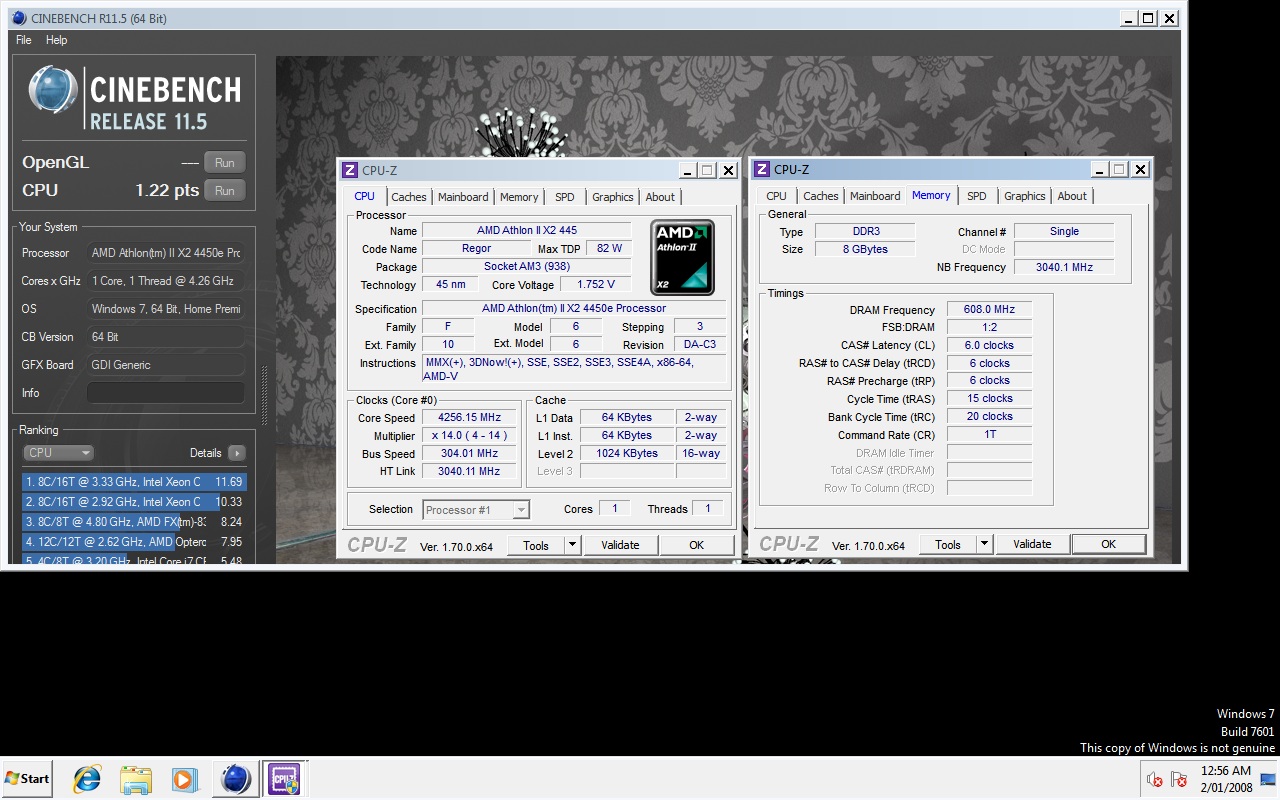Click the Info input field
This screenshot has width=1280, height=800.
pyautogui.click(x=165, y=393)
